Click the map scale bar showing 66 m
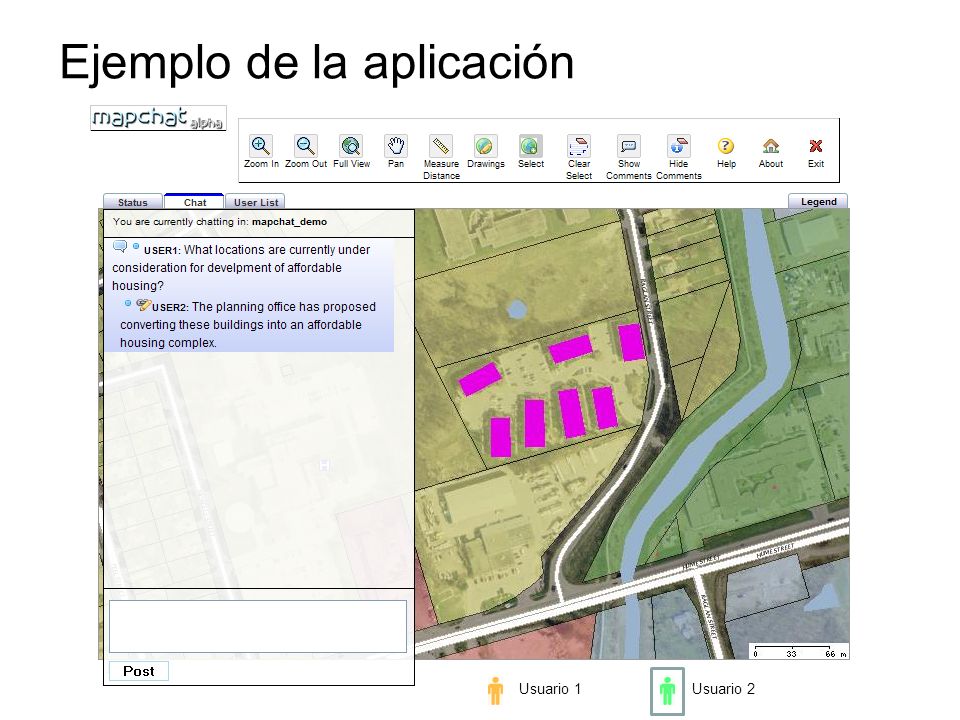The image size is (960, 720). [799, 651]
